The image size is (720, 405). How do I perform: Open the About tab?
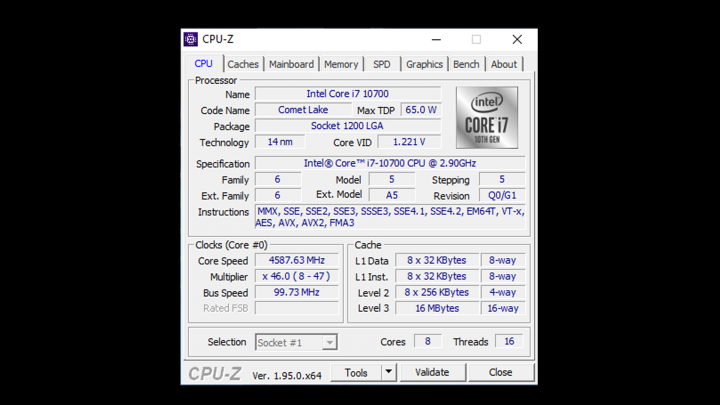coord(504,64)
